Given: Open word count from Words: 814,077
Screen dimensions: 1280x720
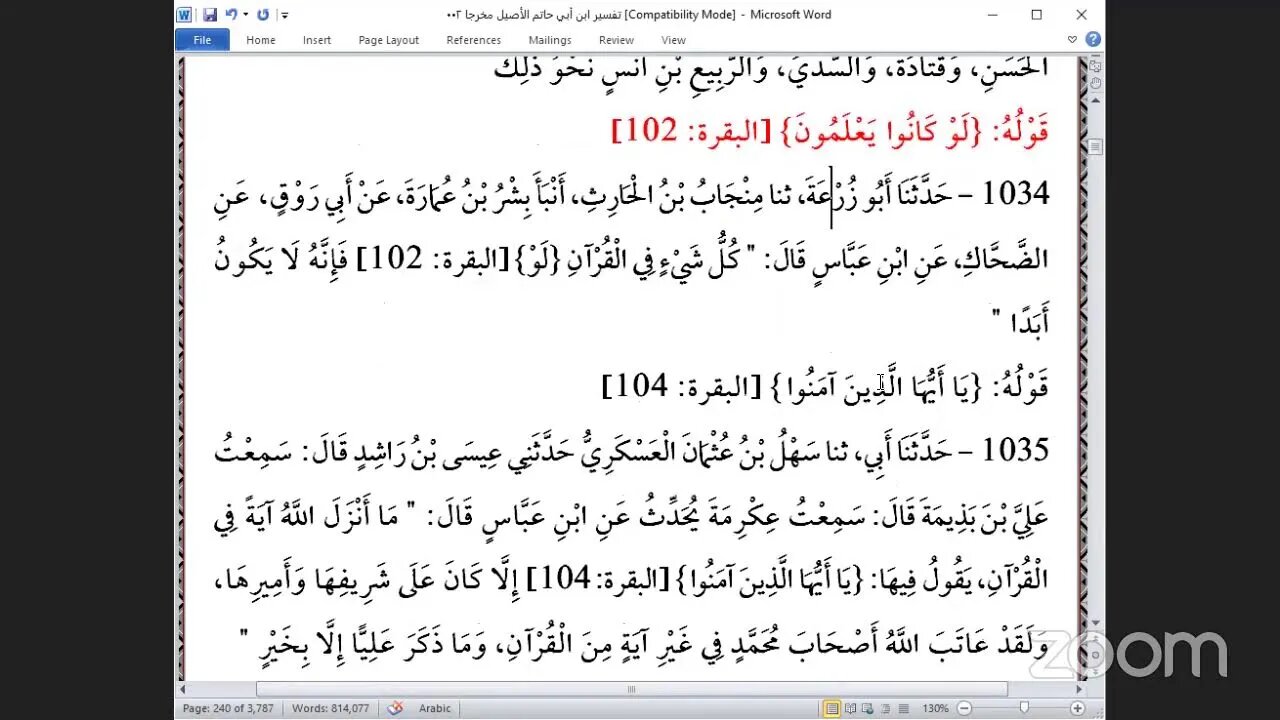Looking at the screenshot, I should pyautogui.click(x=331, y=708).
